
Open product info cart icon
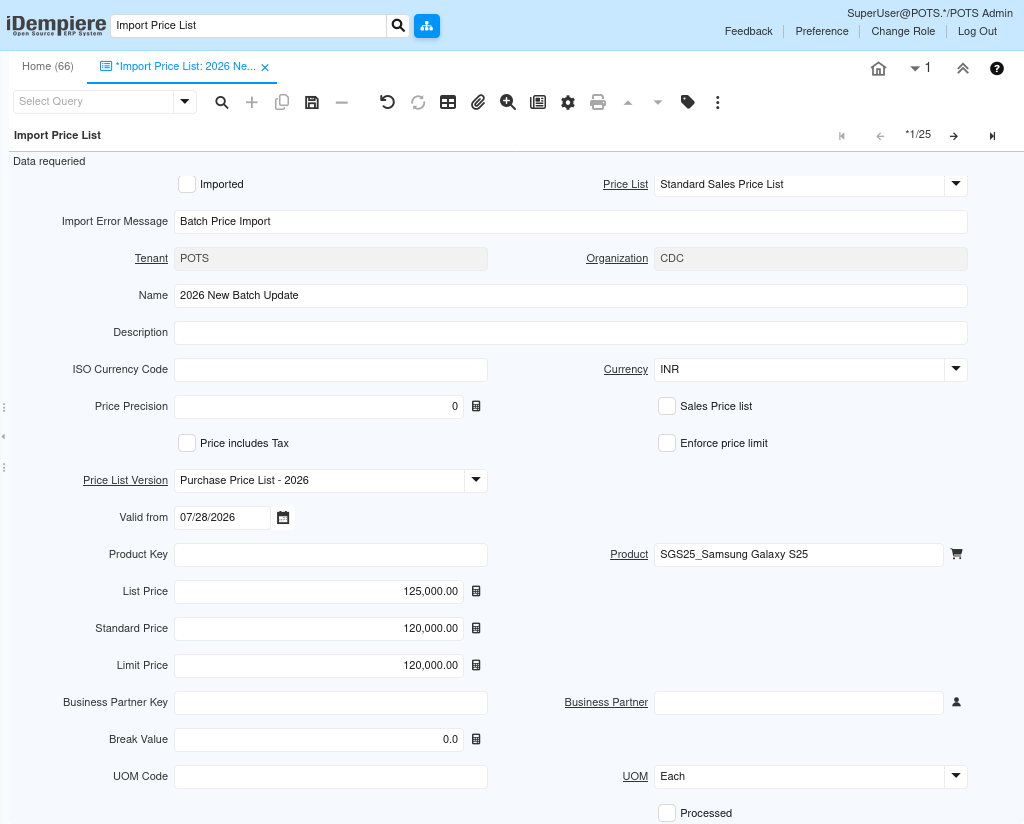[957, 554]
